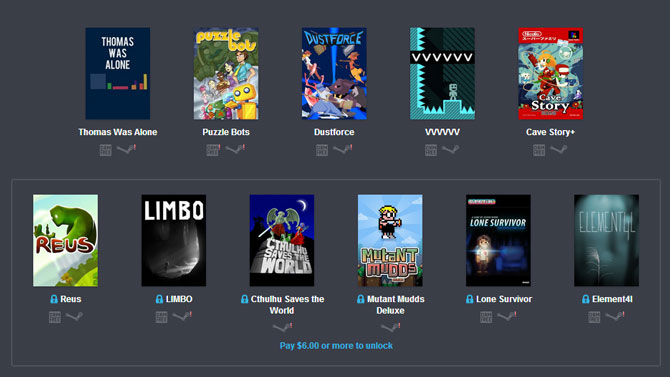This screenshot has height=377, width=670.
Task: Click the Steam icon under Thomas Was Alone
Action: [x=126, y=149]
